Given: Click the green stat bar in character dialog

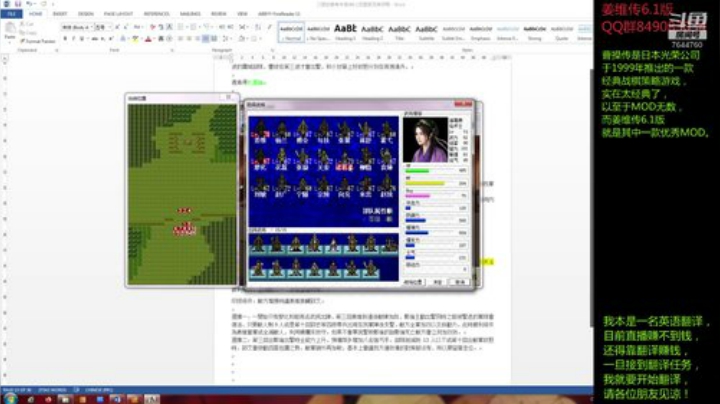Looking at the screenshot, I should pos(417,171).
